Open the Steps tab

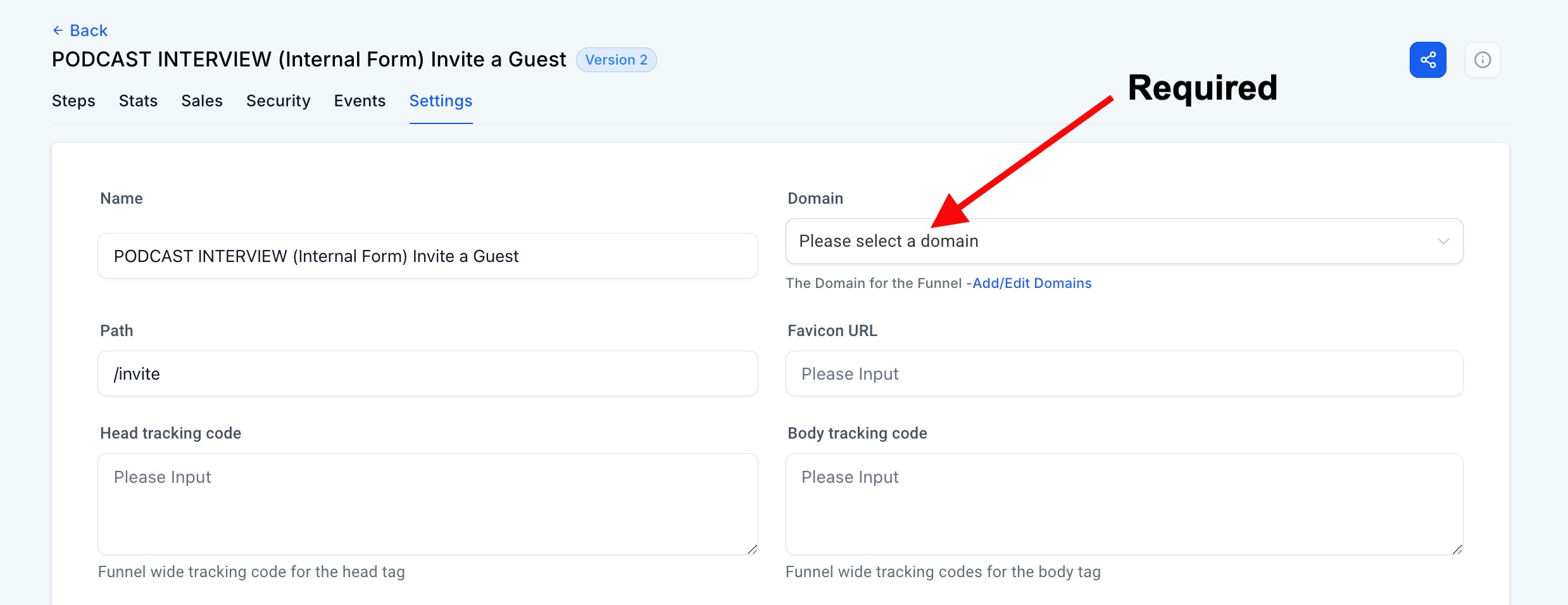pyautogui.click(x=73, y=101)
